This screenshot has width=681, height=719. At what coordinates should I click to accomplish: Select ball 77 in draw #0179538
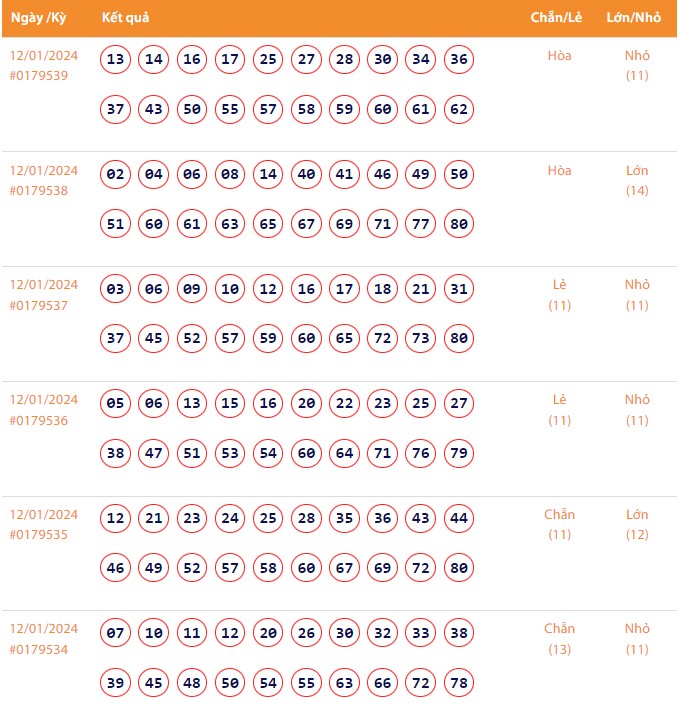point(421,224)
